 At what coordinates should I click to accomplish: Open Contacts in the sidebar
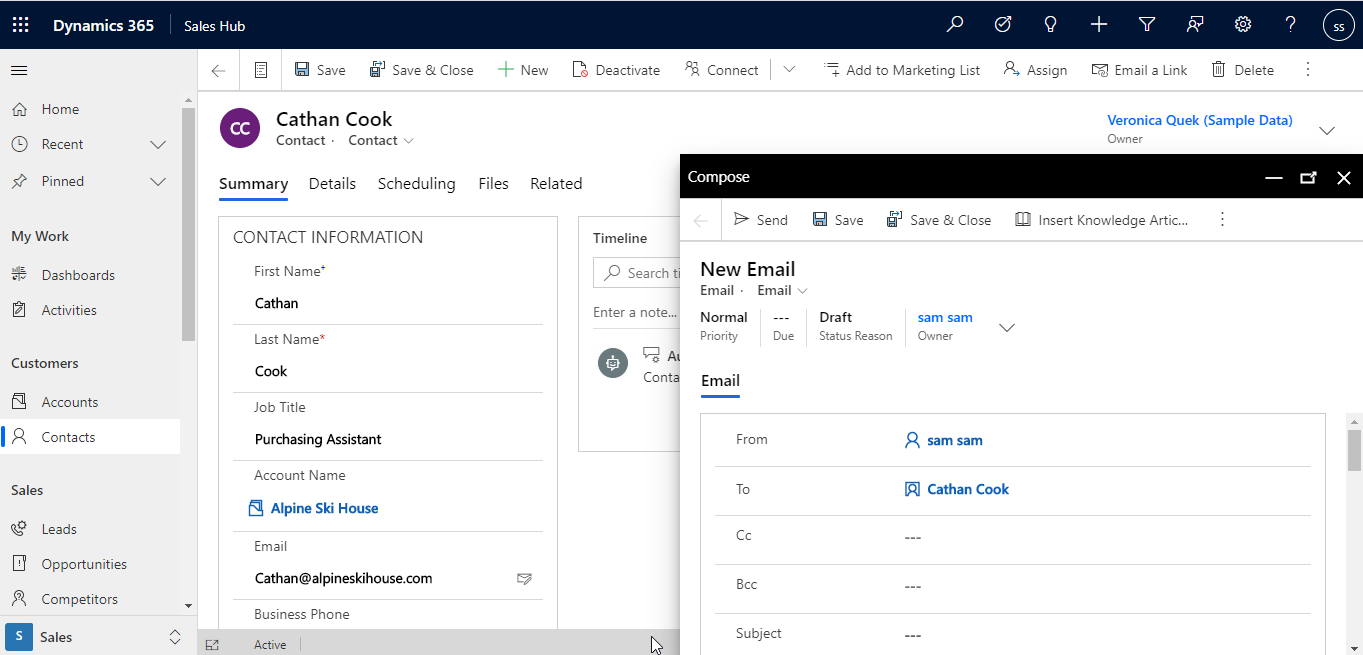pos(90,437)
